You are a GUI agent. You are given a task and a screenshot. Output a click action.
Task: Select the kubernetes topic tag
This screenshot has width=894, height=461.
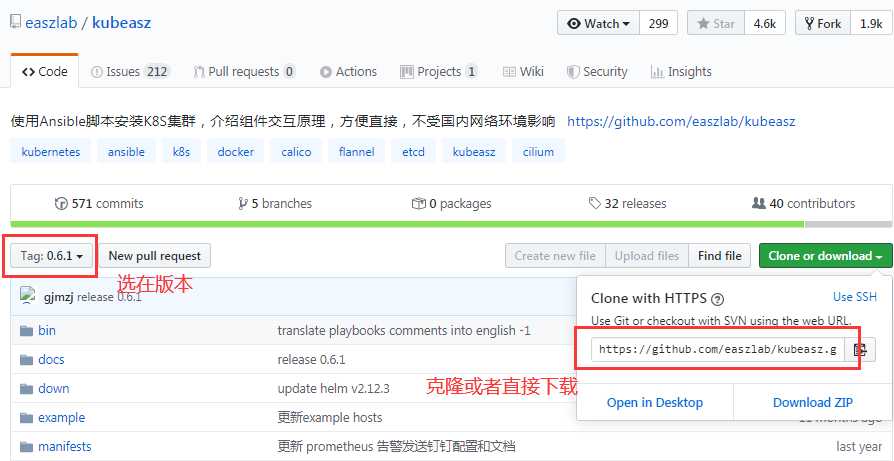click(x=51, y=152)
